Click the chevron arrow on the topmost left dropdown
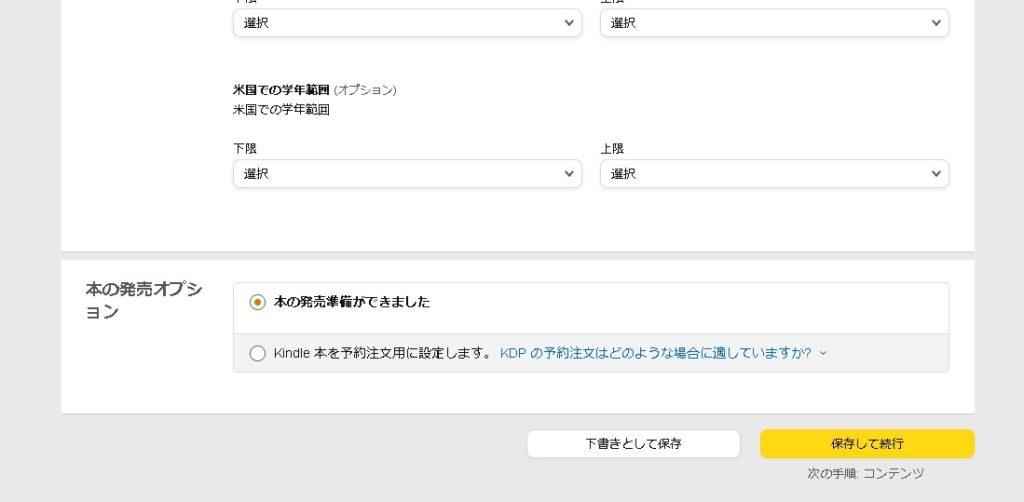Image resolution: width=1024 pixels, height=502 pixels. click(x=569, y=23)
